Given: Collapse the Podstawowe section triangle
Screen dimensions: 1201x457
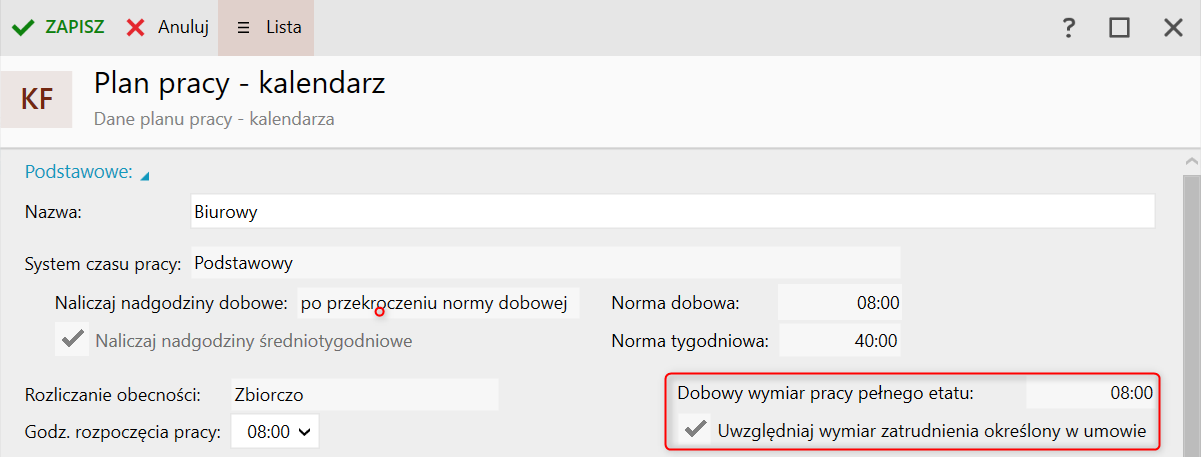Looking at the screenshot, I should (x=145, y=176).
